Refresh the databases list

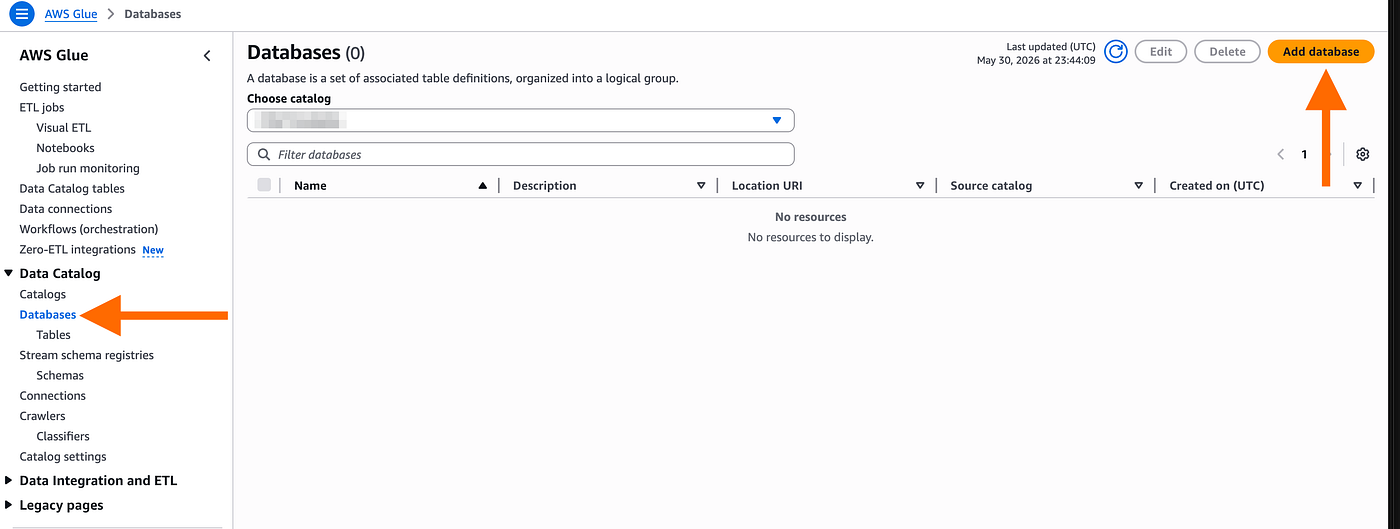(1116, 52)
